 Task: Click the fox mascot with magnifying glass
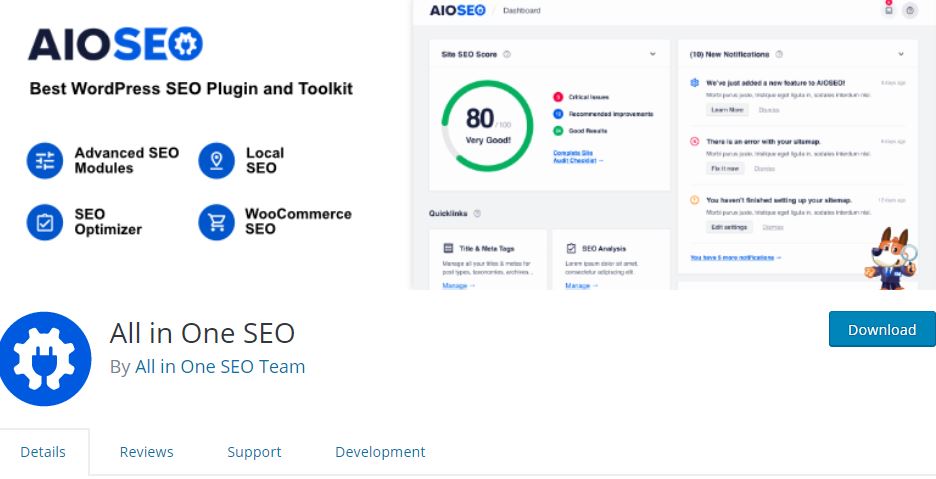[891, 258]
